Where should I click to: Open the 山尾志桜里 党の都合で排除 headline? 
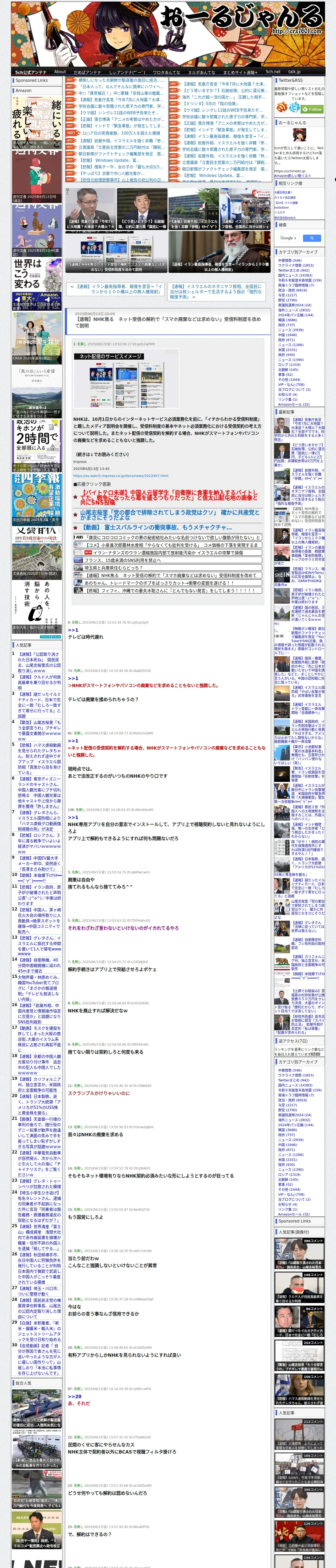(171, 514)
